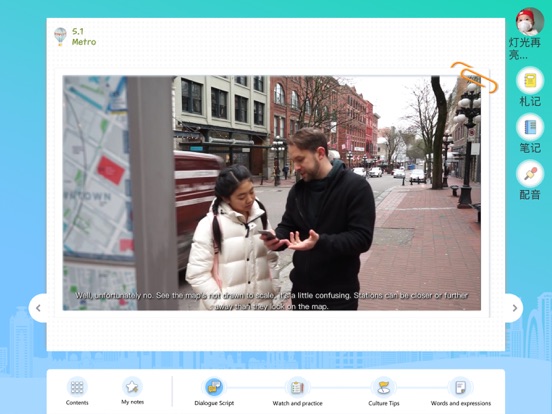Click the user avatar picture
The image size is (552, 414).
530,21
